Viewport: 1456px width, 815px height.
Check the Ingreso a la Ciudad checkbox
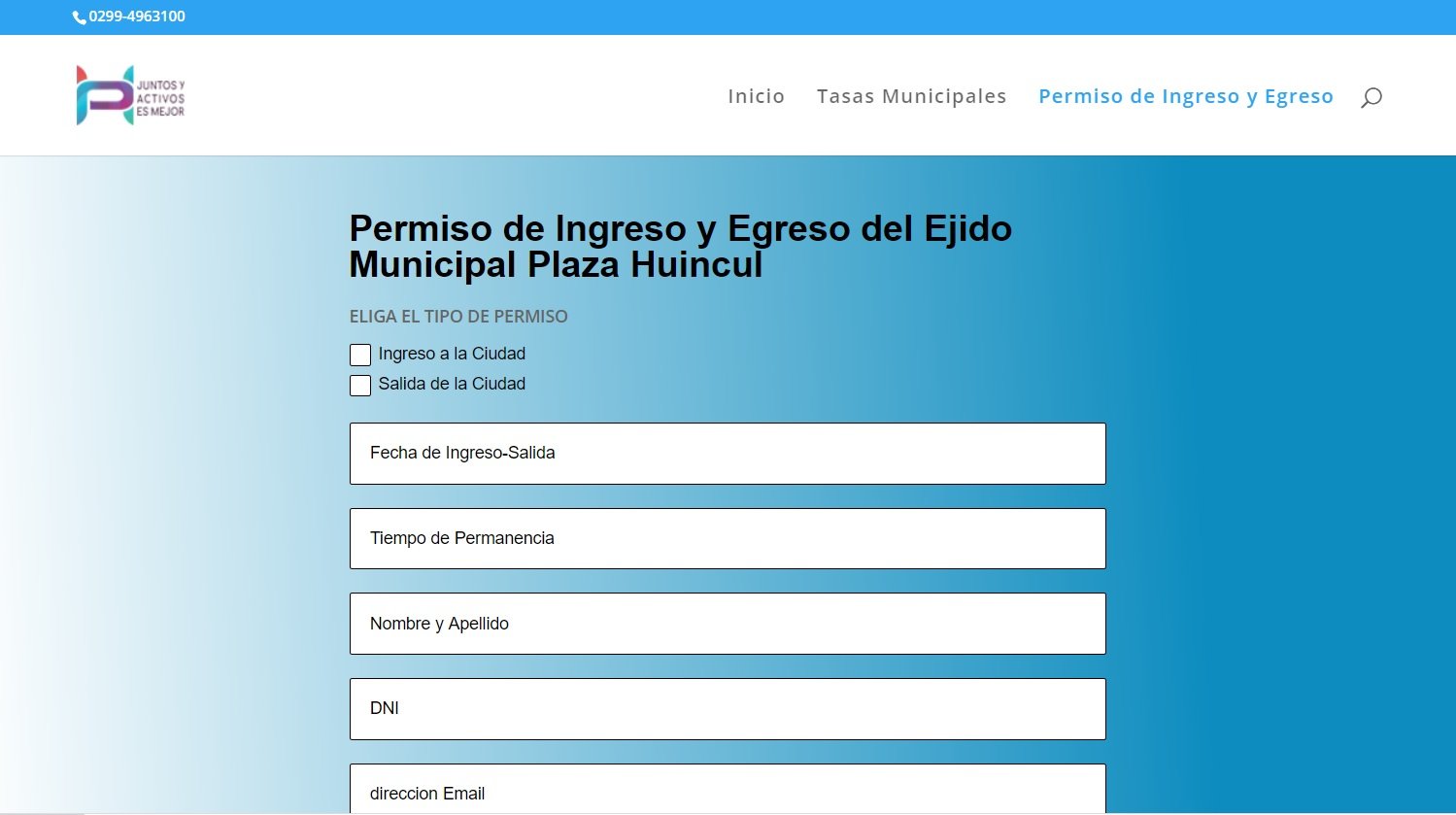click(x=360, y=355)
